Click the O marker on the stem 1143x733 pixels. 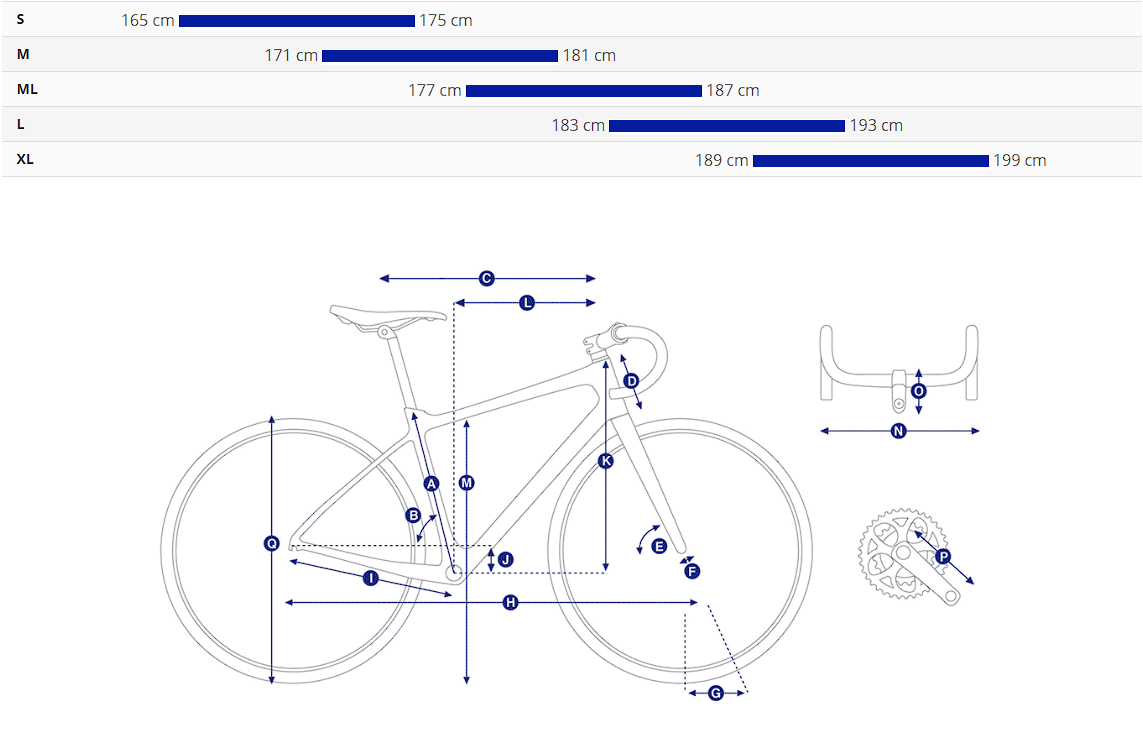tap(919, 391)
